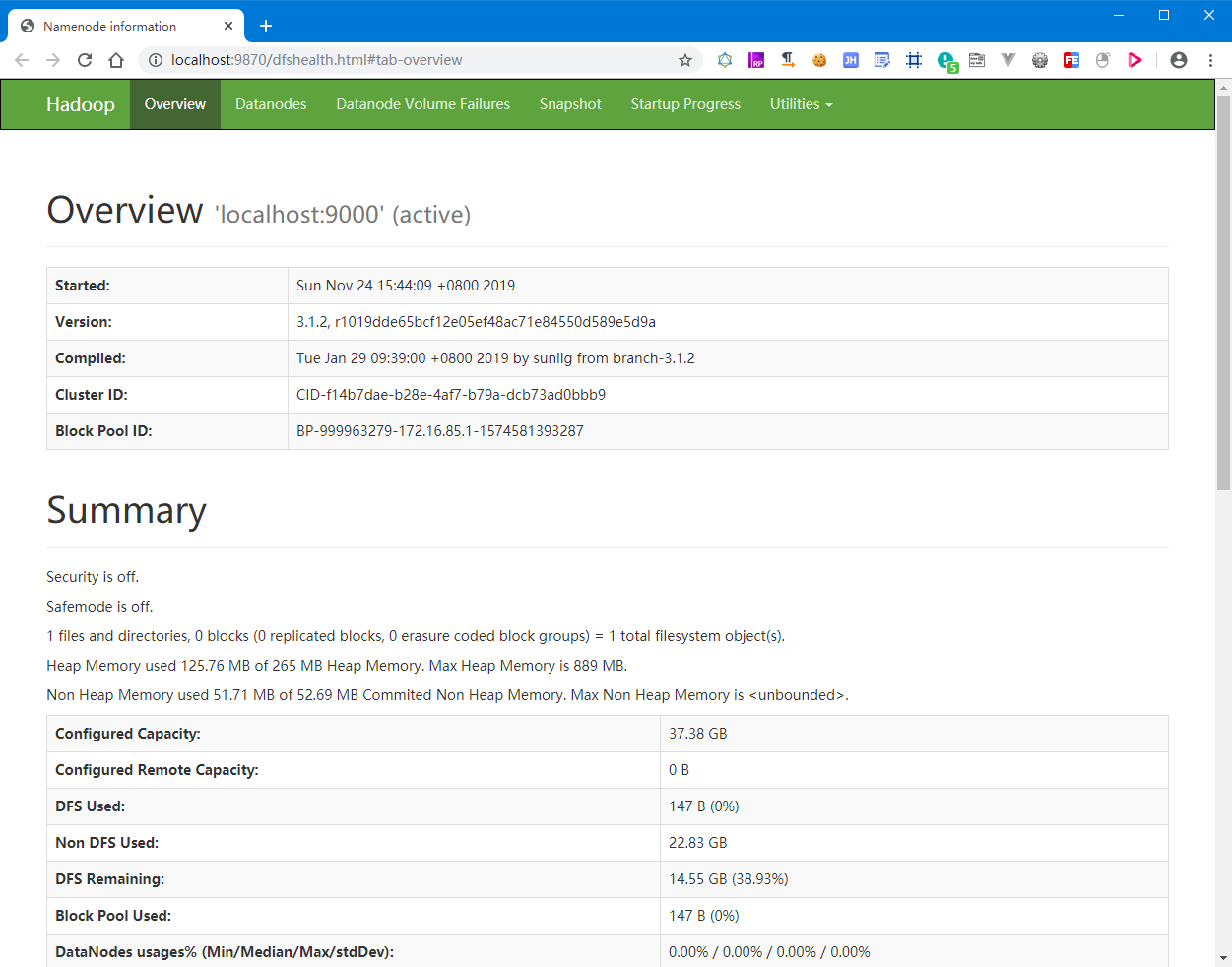The height and width of the screenshot is (967, 1232).
Task: Click the Block Pool Used label
Action: [x=113, y=916]
